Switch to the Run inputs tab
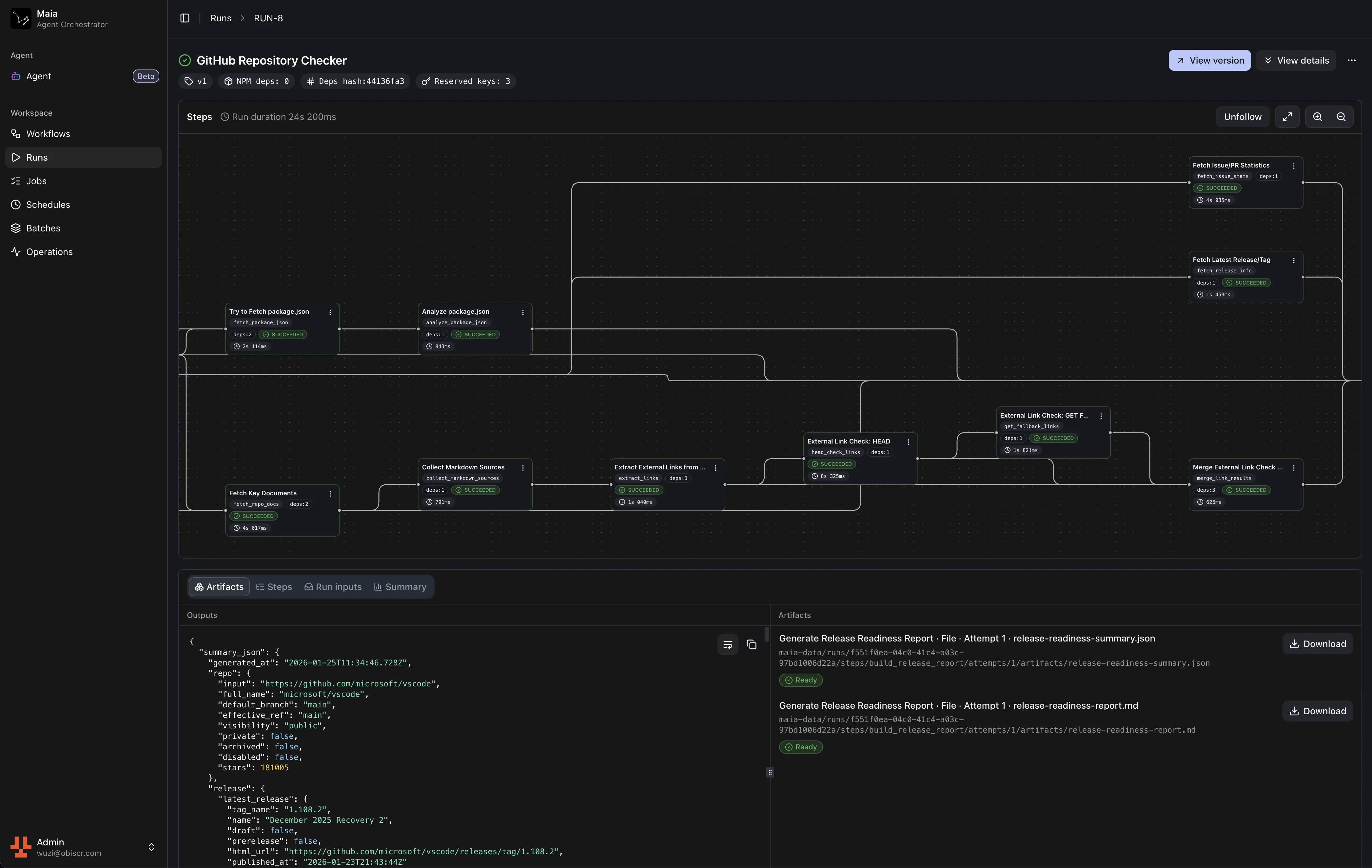Image resolution: width=1372 pixels, height=868 pixels. [x=333, y=587]
